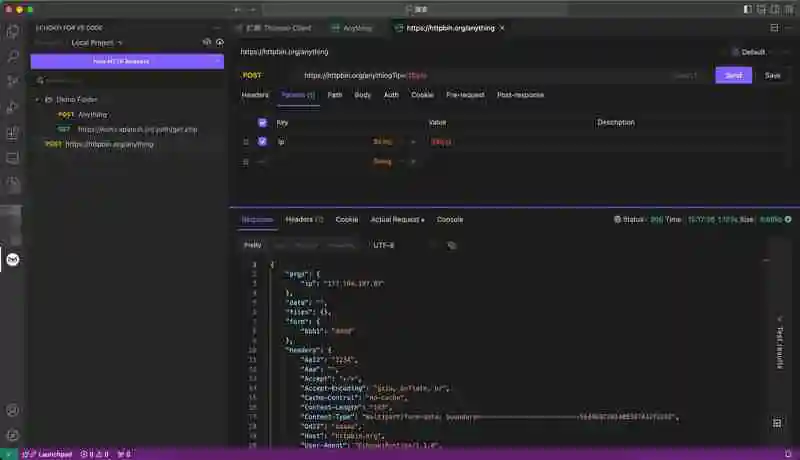The image size is (800, 460).
Task: Open POST https://httpbin.org/anything tree request
Action: pyautogui.click(x=99, y=144)
